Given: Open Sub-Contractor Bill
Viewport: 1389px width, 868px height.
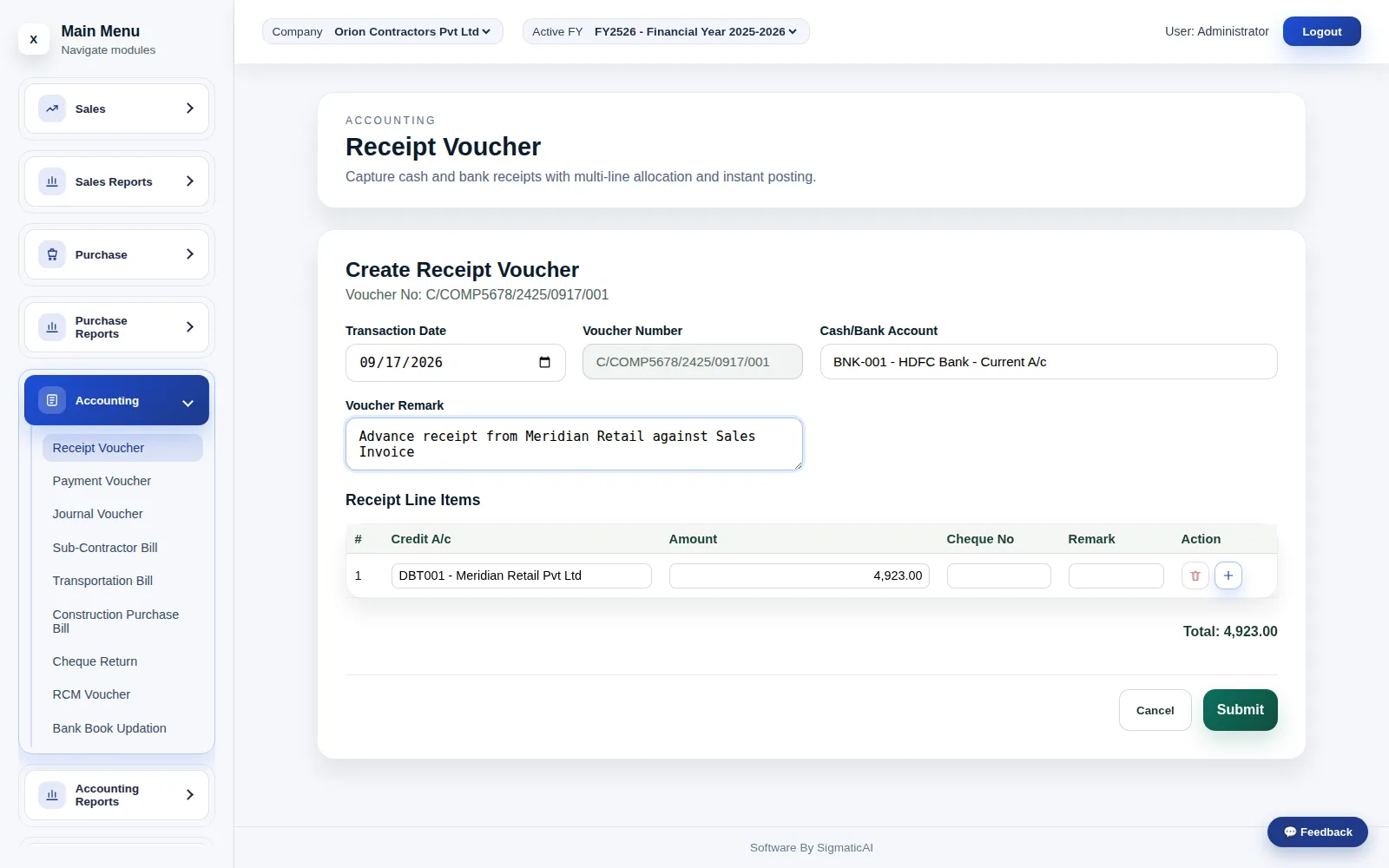Looking at the screenshot, I should [122, 548].
